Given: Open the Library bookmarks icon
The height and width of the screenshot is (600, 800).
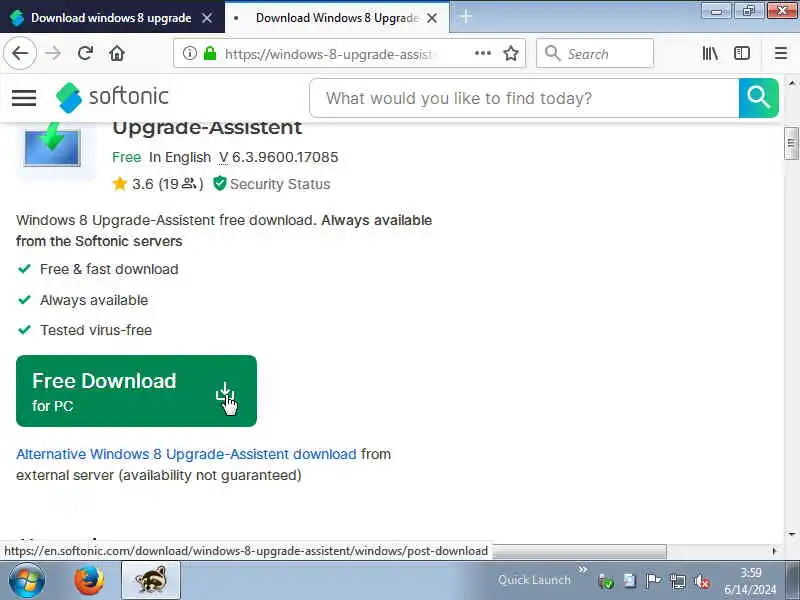Looking at the screenshot, I should pyautogui.click(x=710, y=53).
